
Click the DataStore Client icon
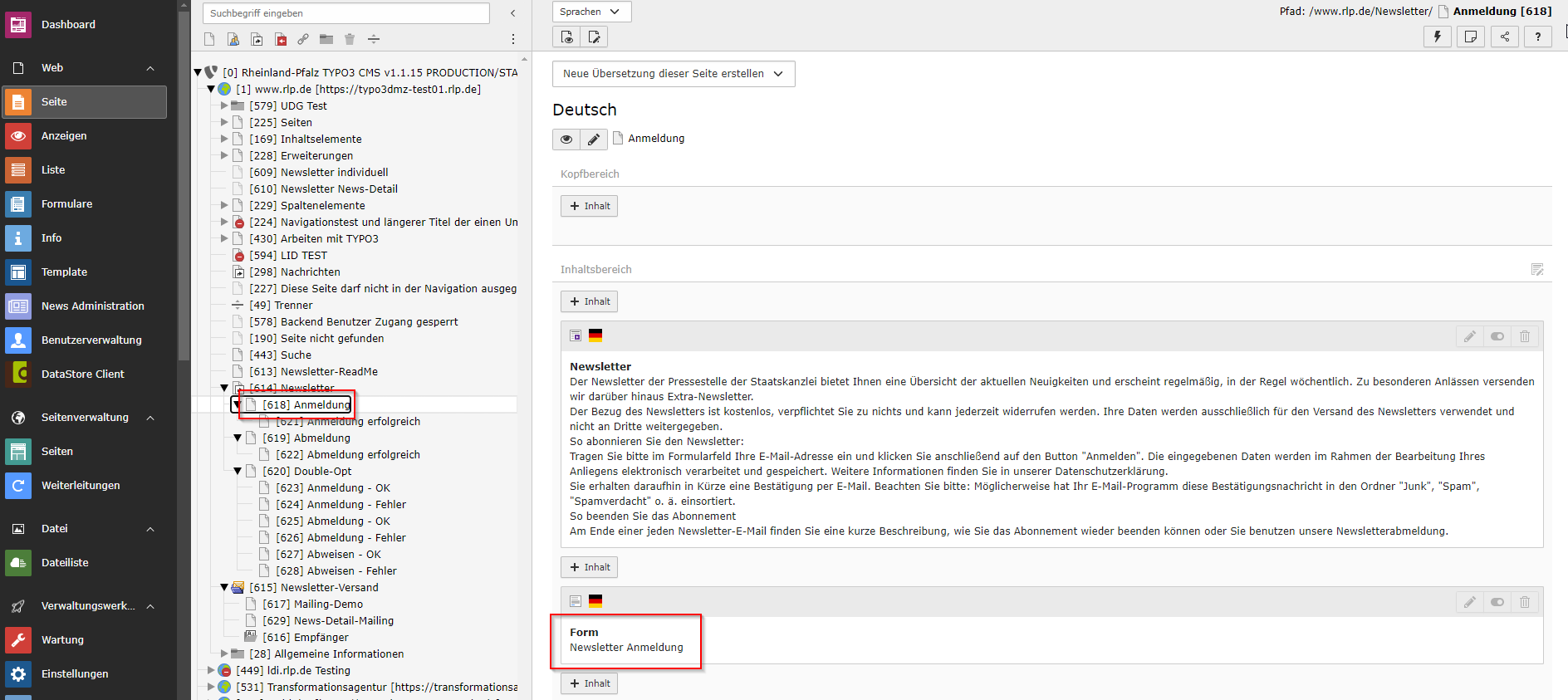(x=18, y=374)
